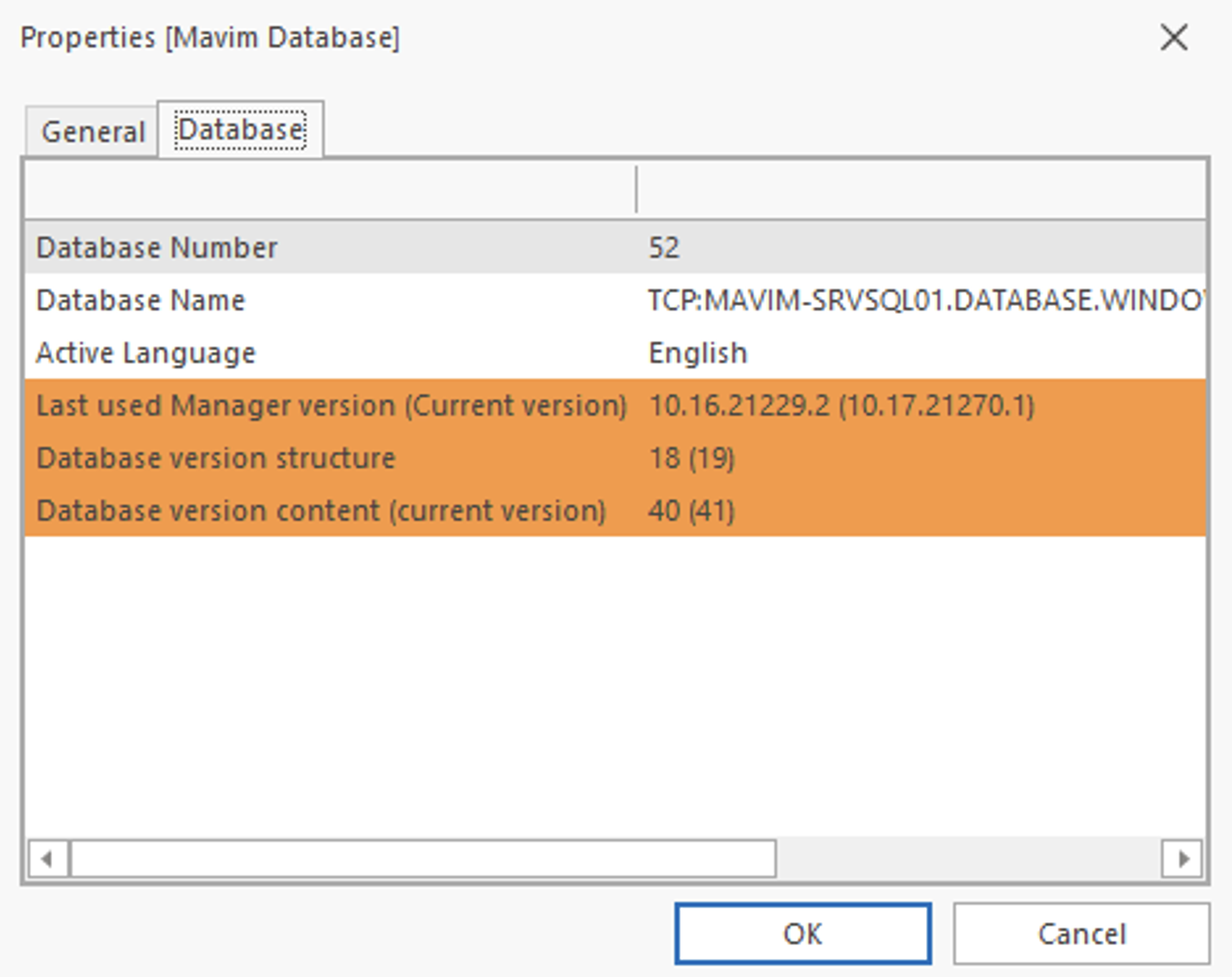This screenshot has width=1232, height=977.
Task: Click the first column header cell
Action: click(330, 190)
